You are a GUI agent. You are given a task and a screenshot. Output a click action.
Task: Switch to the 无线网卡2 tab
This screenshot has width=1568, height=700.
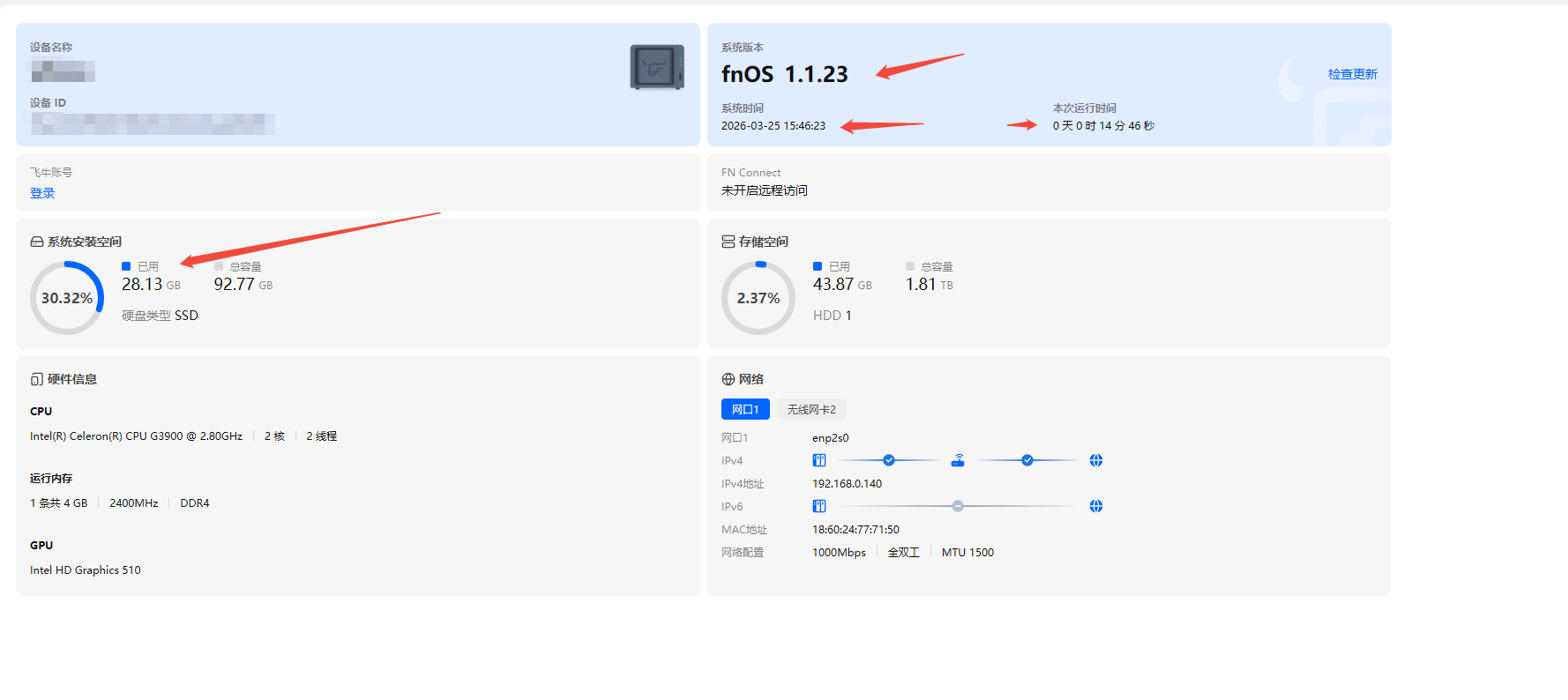[811, 409]
